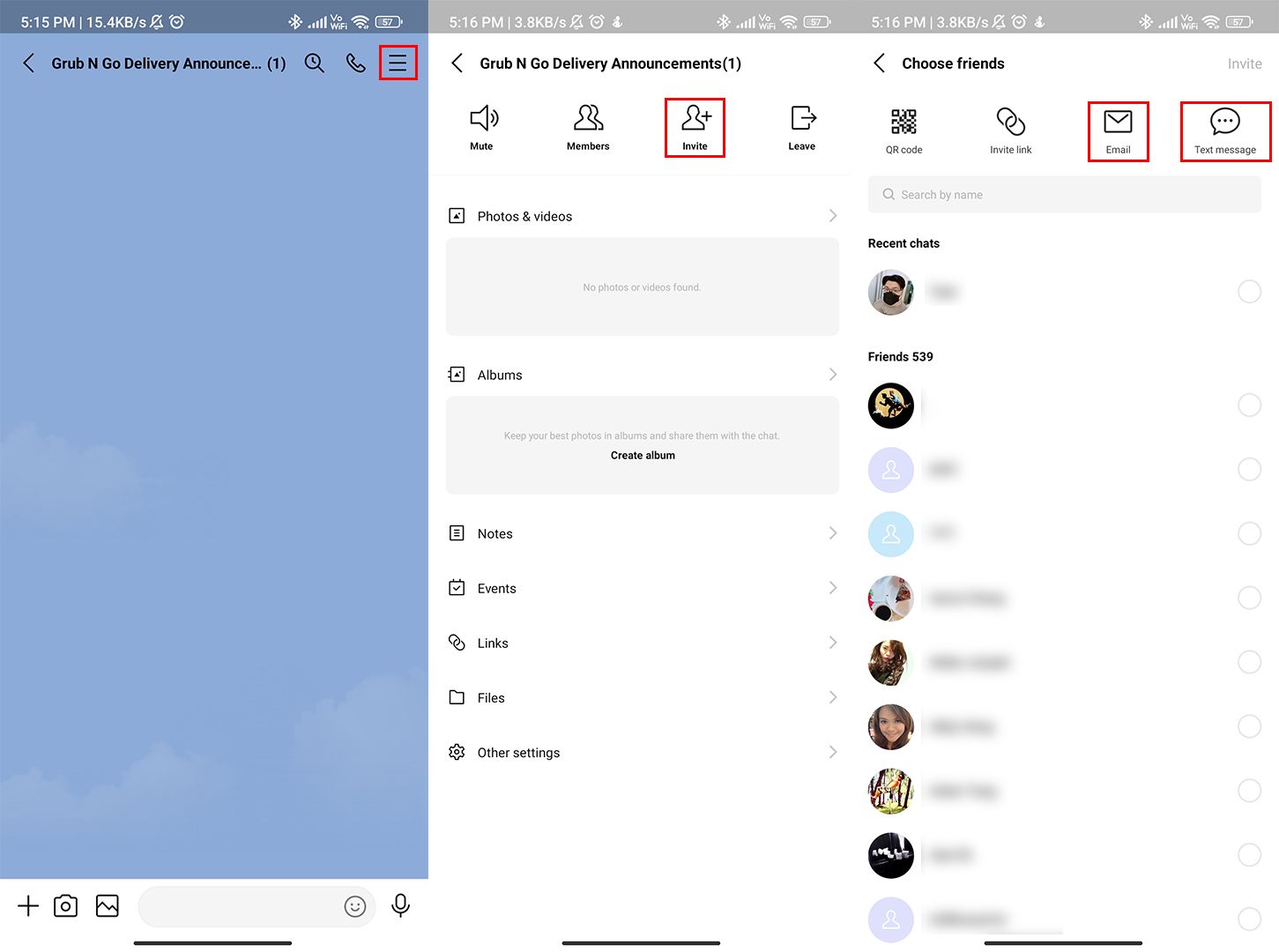Click the chat message input field
The height and width of the screenshot is (952, 1279).
click(257, 906)
